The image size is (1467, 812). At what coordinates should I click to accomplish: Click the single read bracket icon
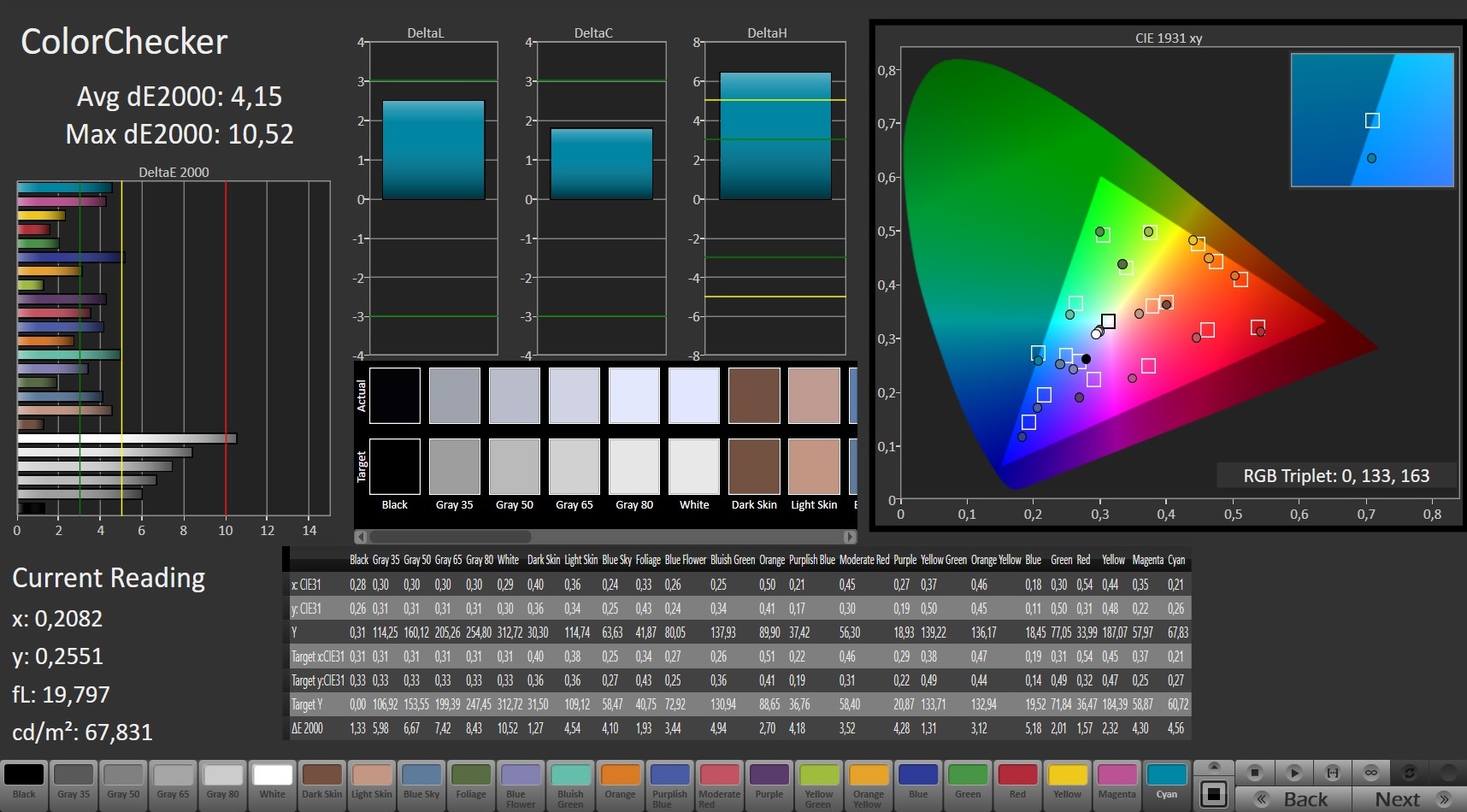coord(1332,773)
